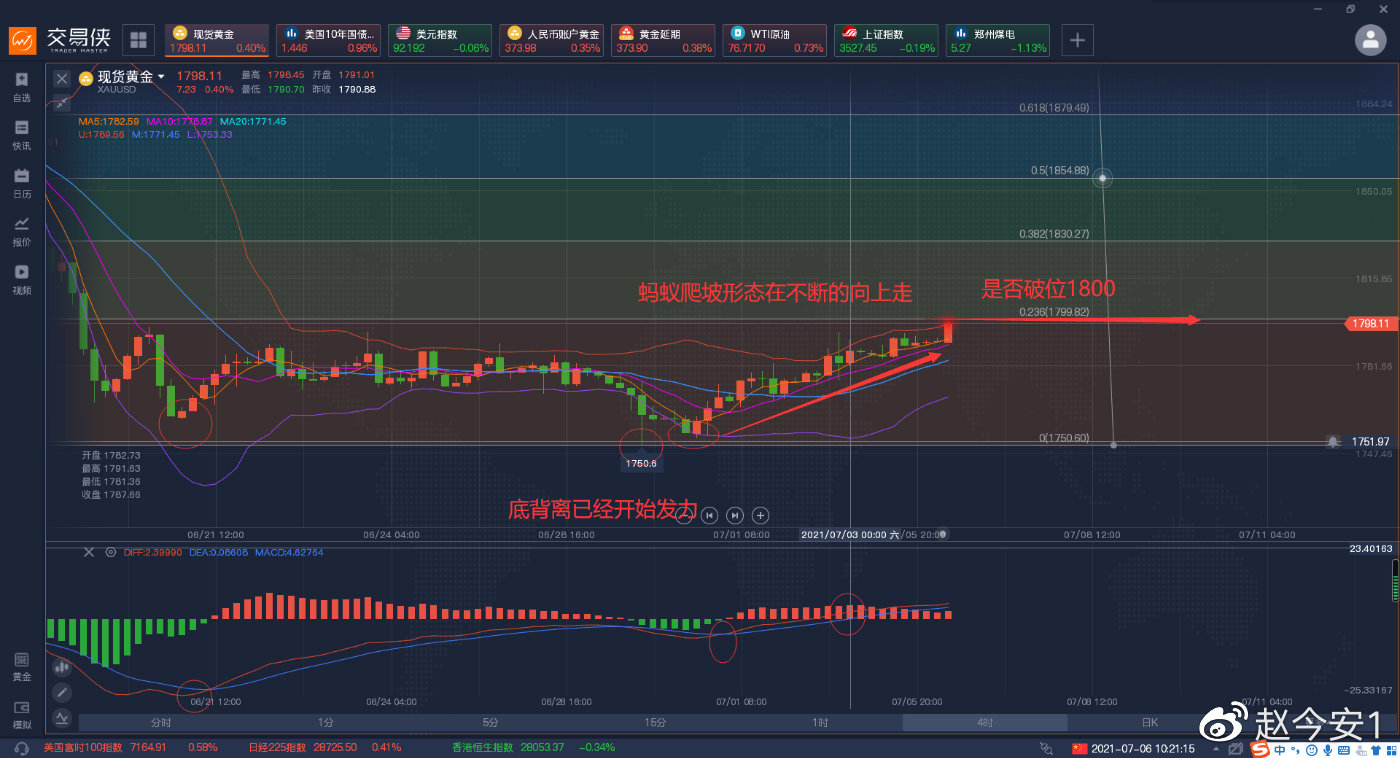This screenshot has height=758, width=1400.
Task: Click the 0(1750.60) Fibonacci base point
Action: click(x=1113, y=444)
